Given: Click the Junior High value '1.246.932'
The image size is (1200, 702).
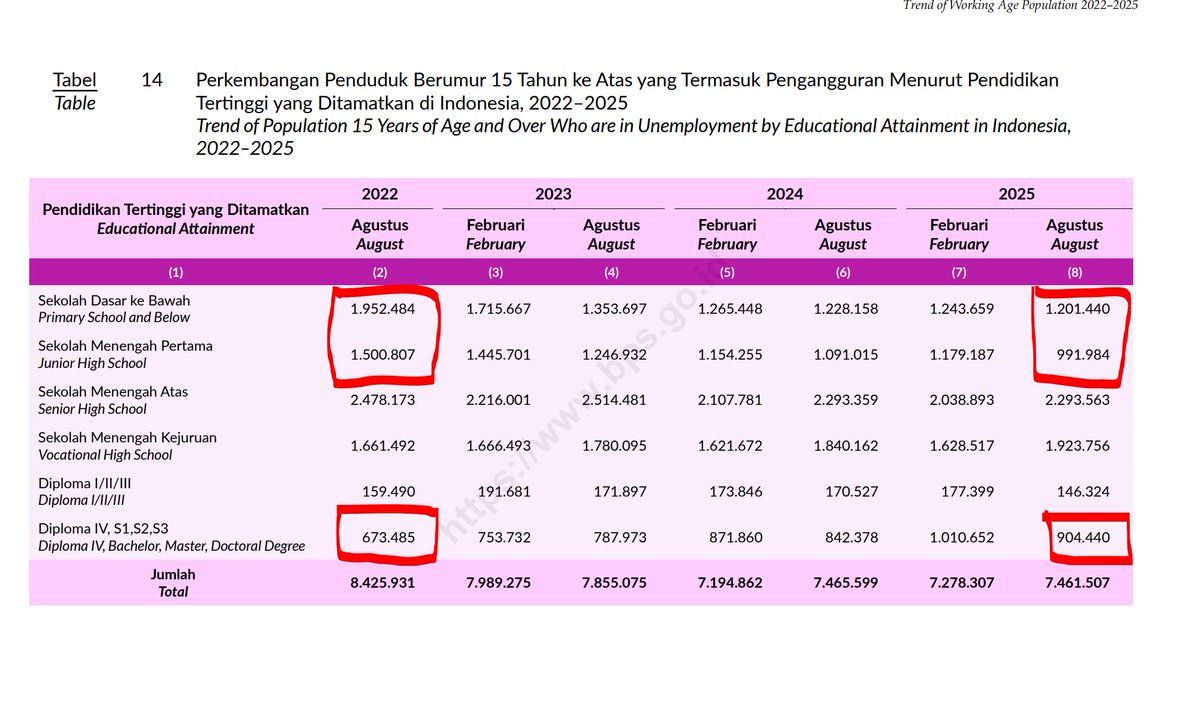Looking at the screenshot, I should (614, 354).
